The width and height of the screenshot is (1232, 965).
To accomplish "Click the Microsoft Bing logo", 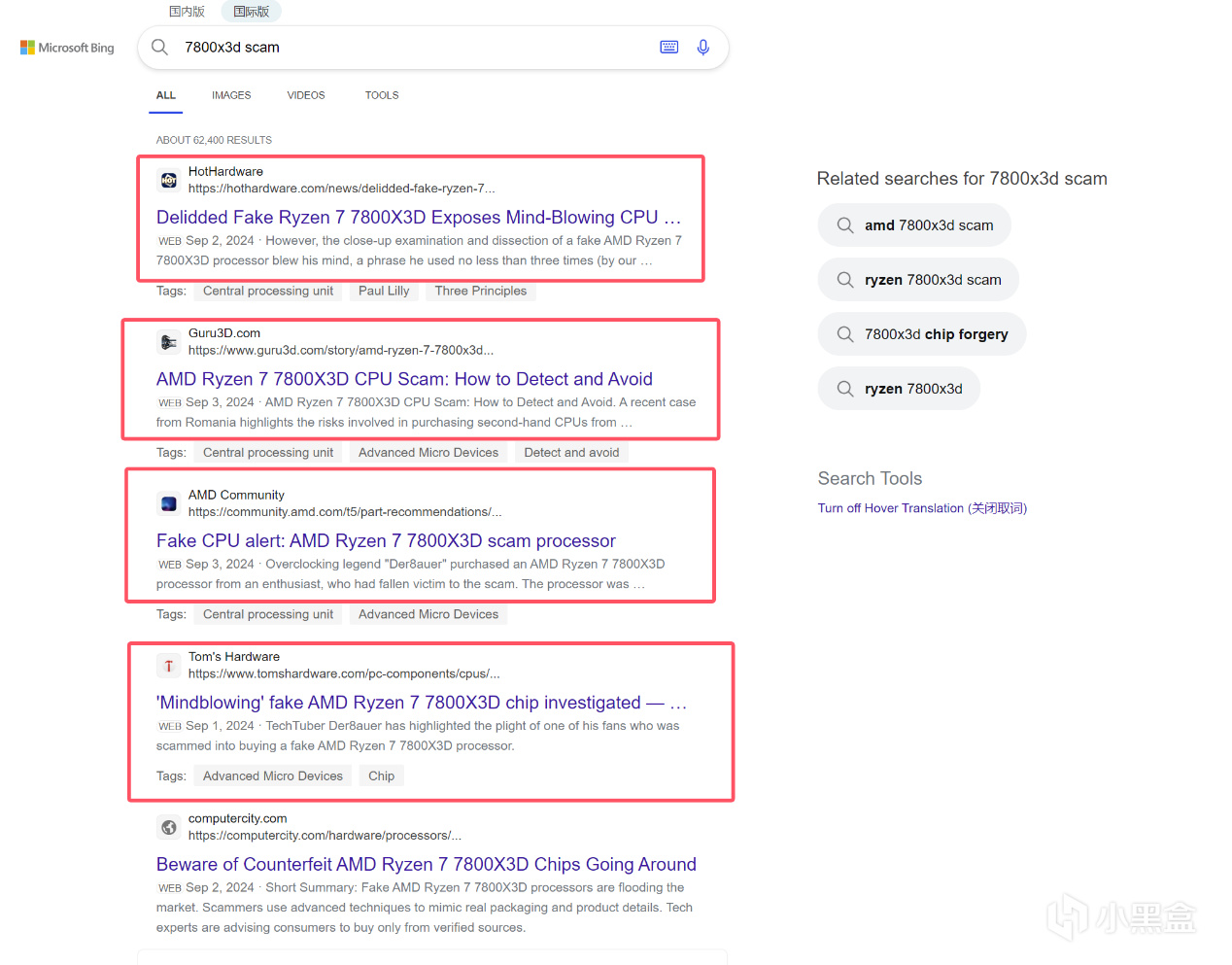I will (x=67, y=48).
